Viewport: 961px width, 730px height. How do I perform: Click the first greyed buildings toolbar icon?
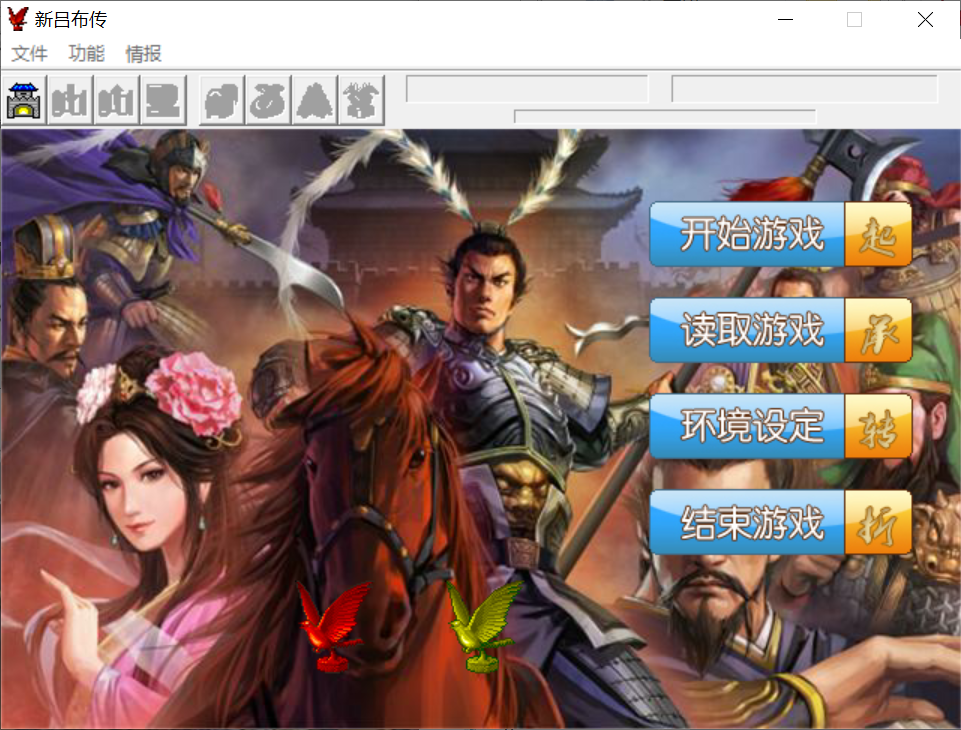tap(70, 101)
